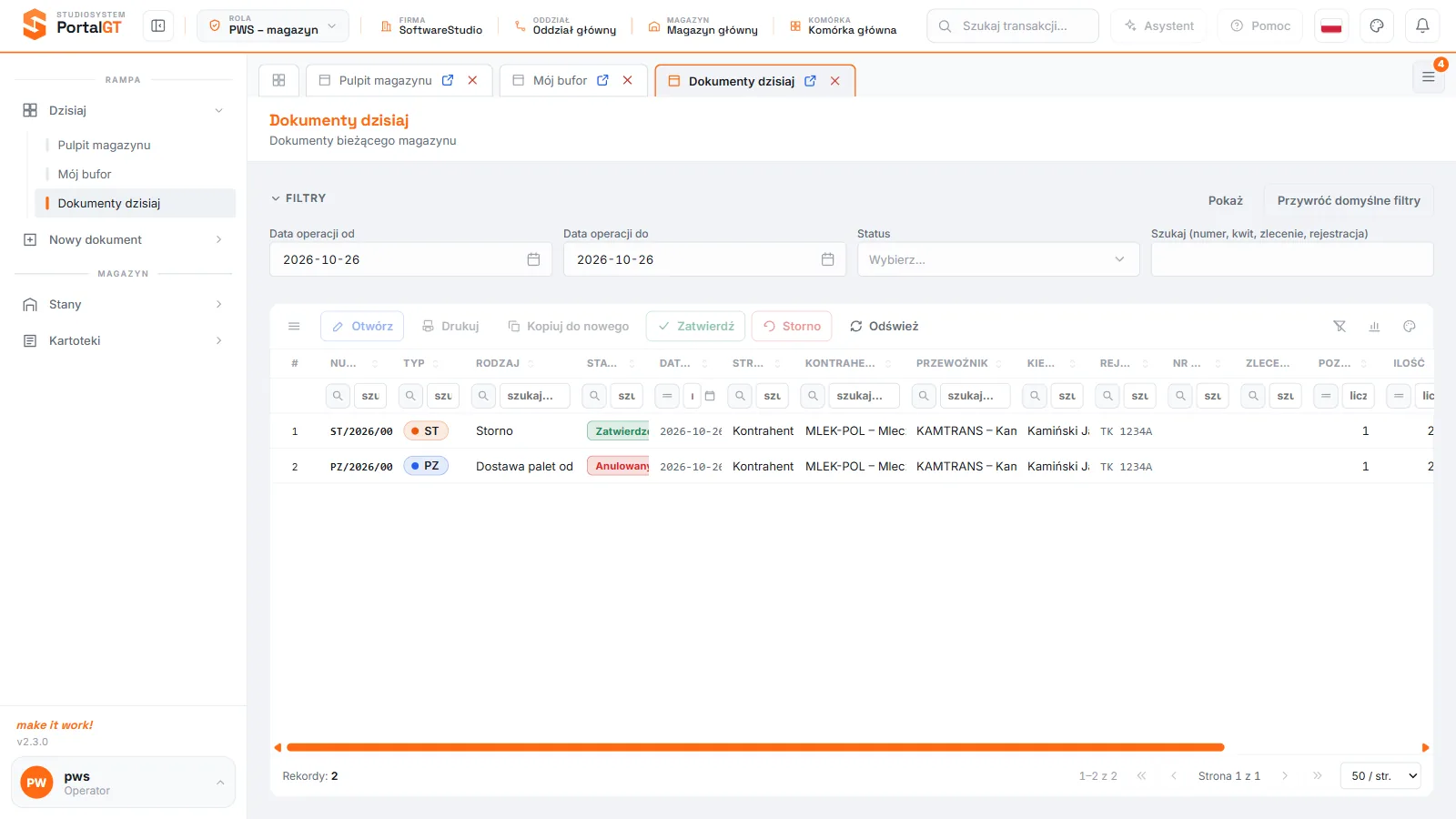This screenshot has height=819, width=1456.
Task: Expand Stany in the sidebar
Action: point(123,304)
